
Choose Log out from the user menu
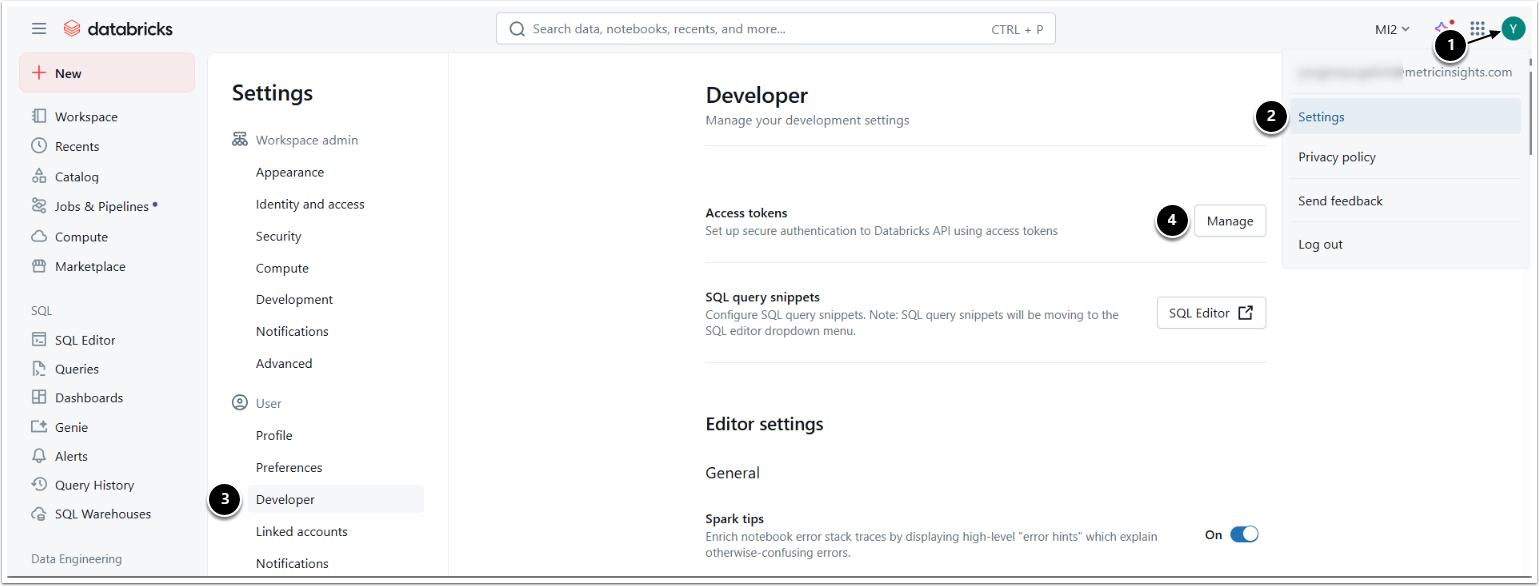point(1320,244)
